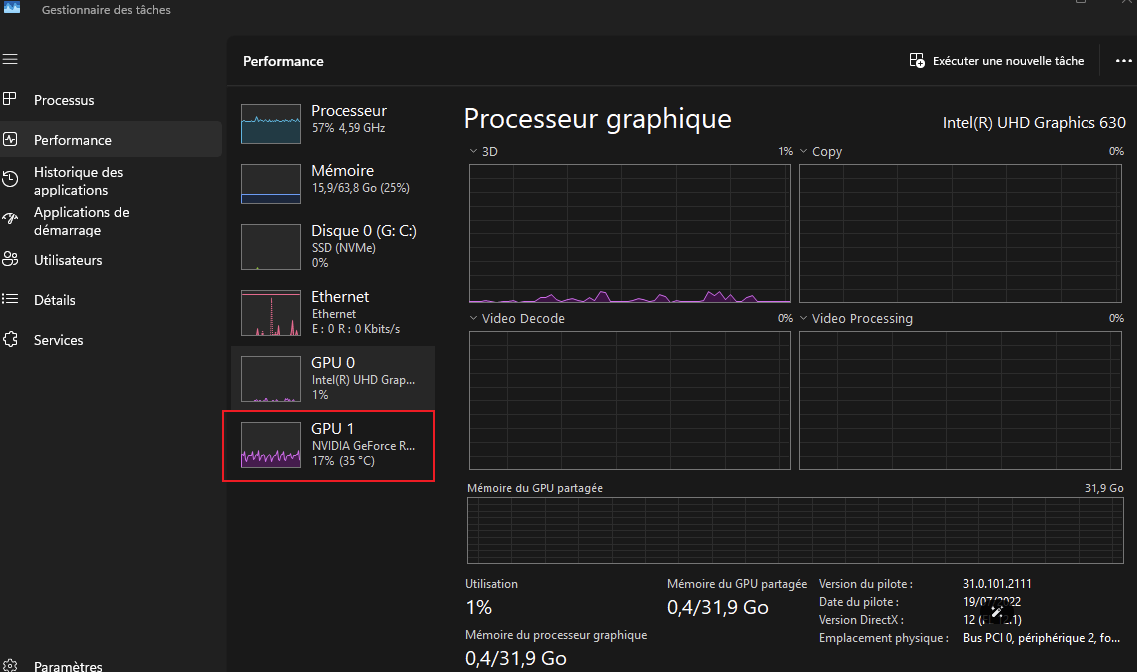The width and height of the screenshot is (1137, 672).
Task: Open the Détails page
Action: pyautogui.click(x=111, y=299)
